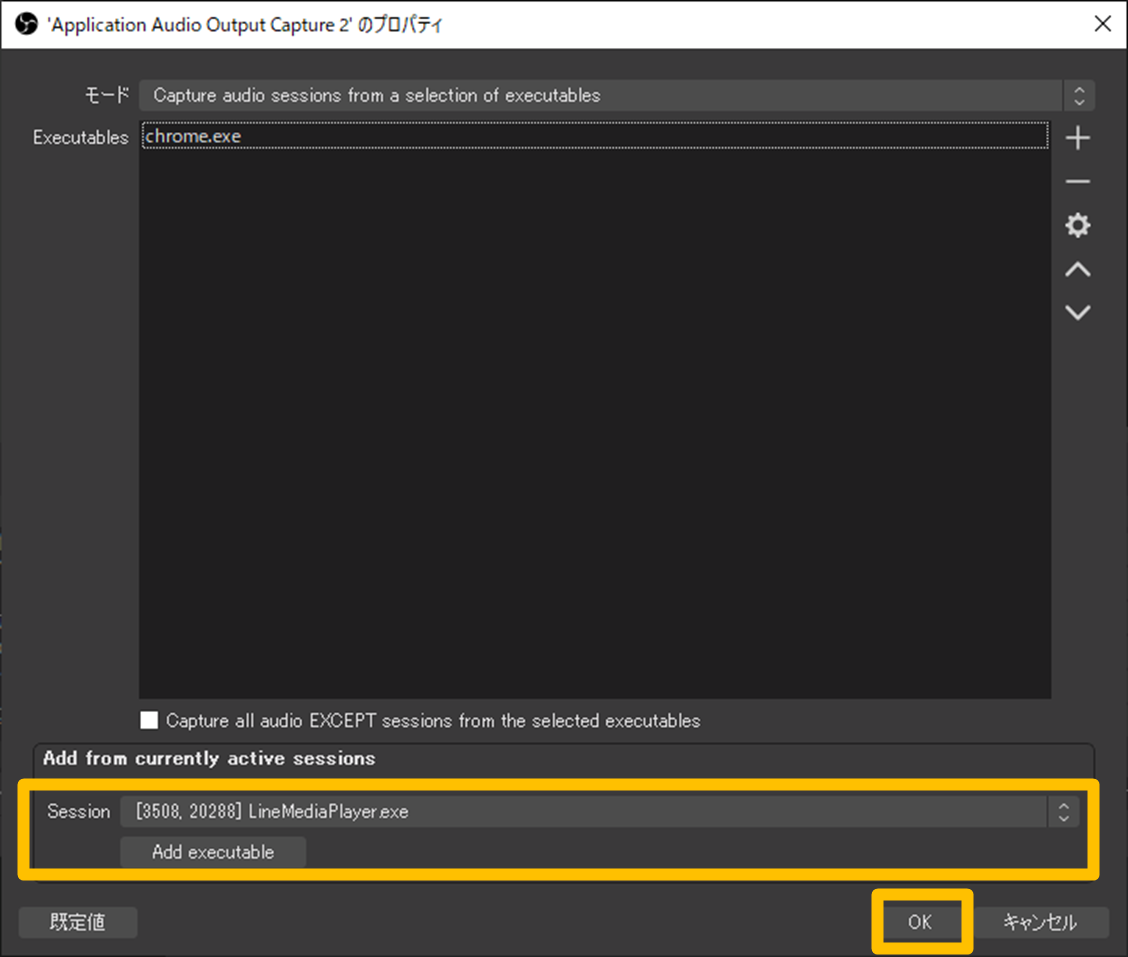Open executable settings via the gear icon
This screenshot has height=957, width=1128.
coord(1078,225)
